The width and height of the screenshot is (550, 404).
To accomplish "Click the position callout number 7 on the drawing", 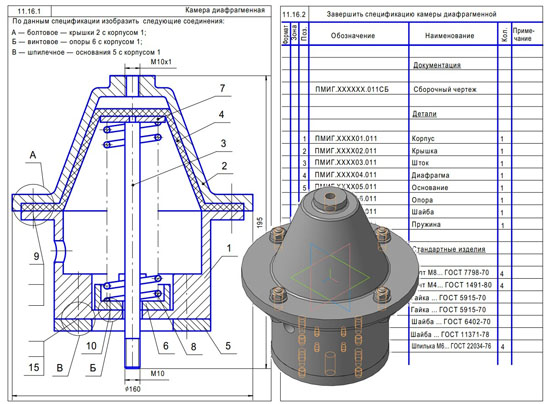I will pyautogui.click(x=222, y=88).
